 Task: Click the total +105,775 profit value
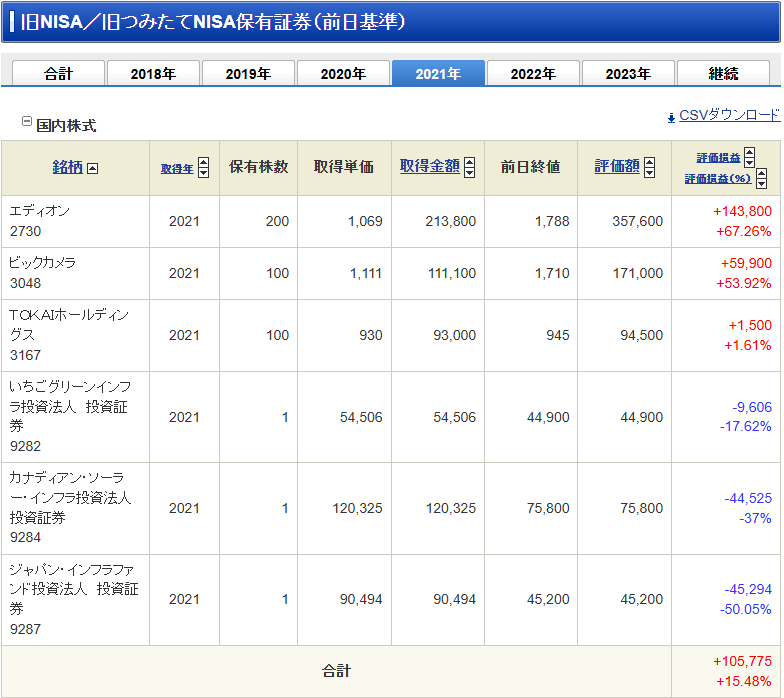click(742, 661)
